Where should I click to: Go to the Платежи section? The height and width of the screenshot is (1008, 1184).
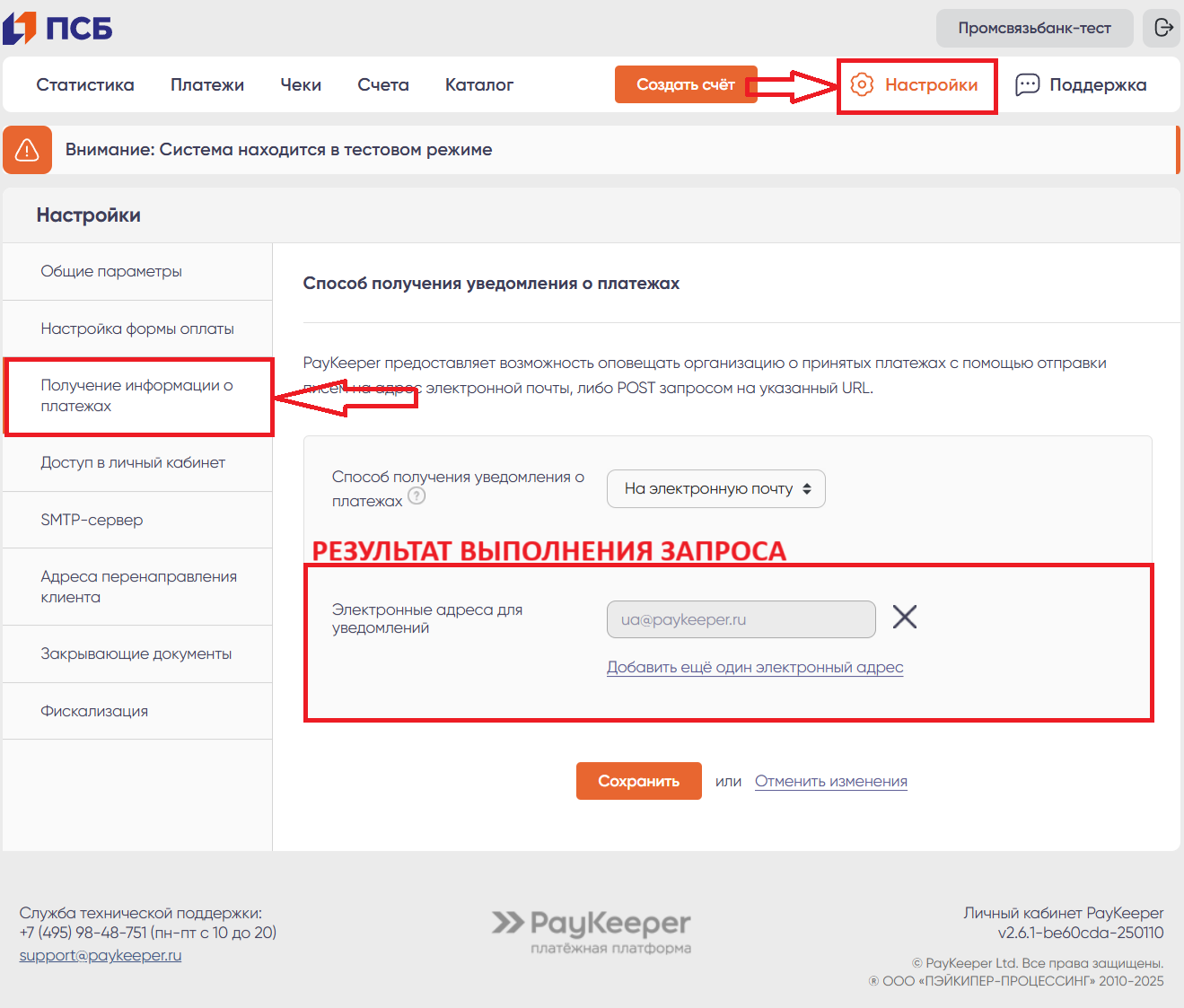tap(207, 84)
